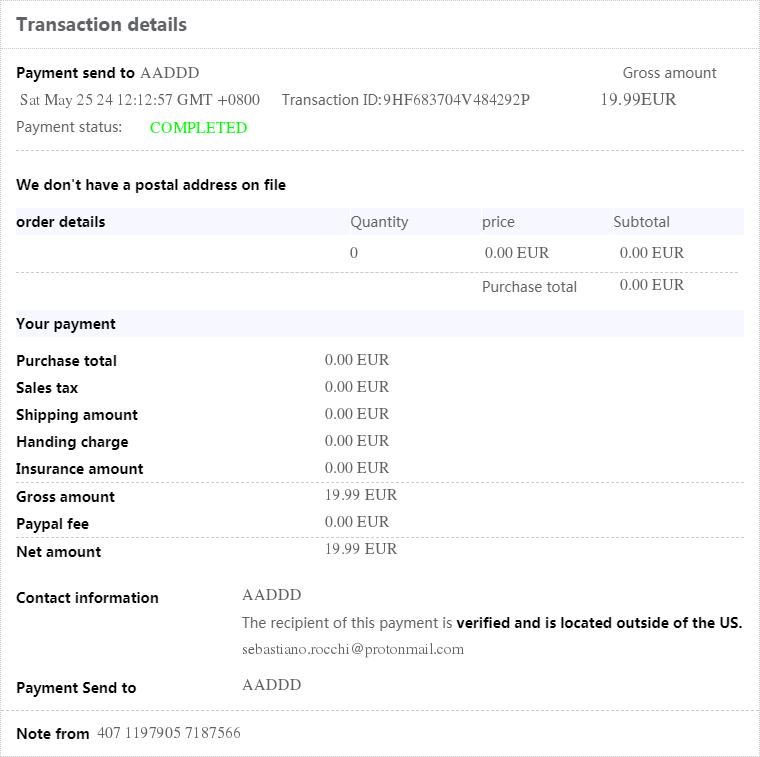Click the Sales tax label

coord(47,388)
